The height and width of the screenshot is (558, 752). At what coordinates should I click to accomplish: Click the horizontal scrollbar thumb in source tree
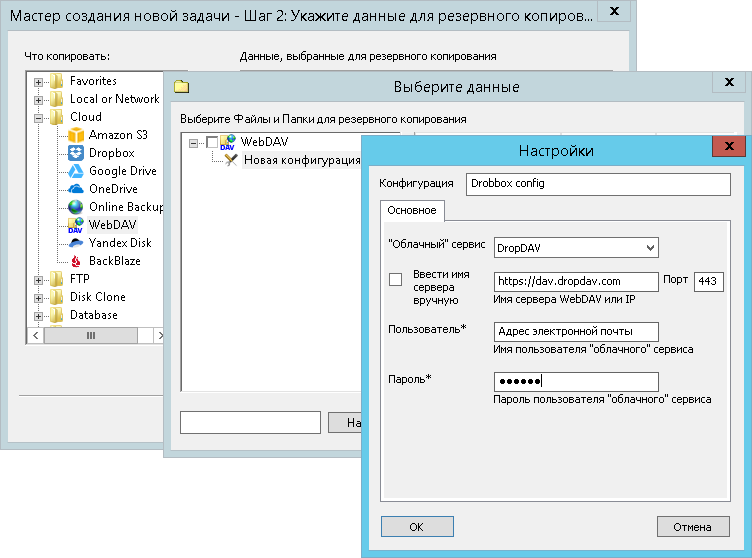[x=91, y=335]
